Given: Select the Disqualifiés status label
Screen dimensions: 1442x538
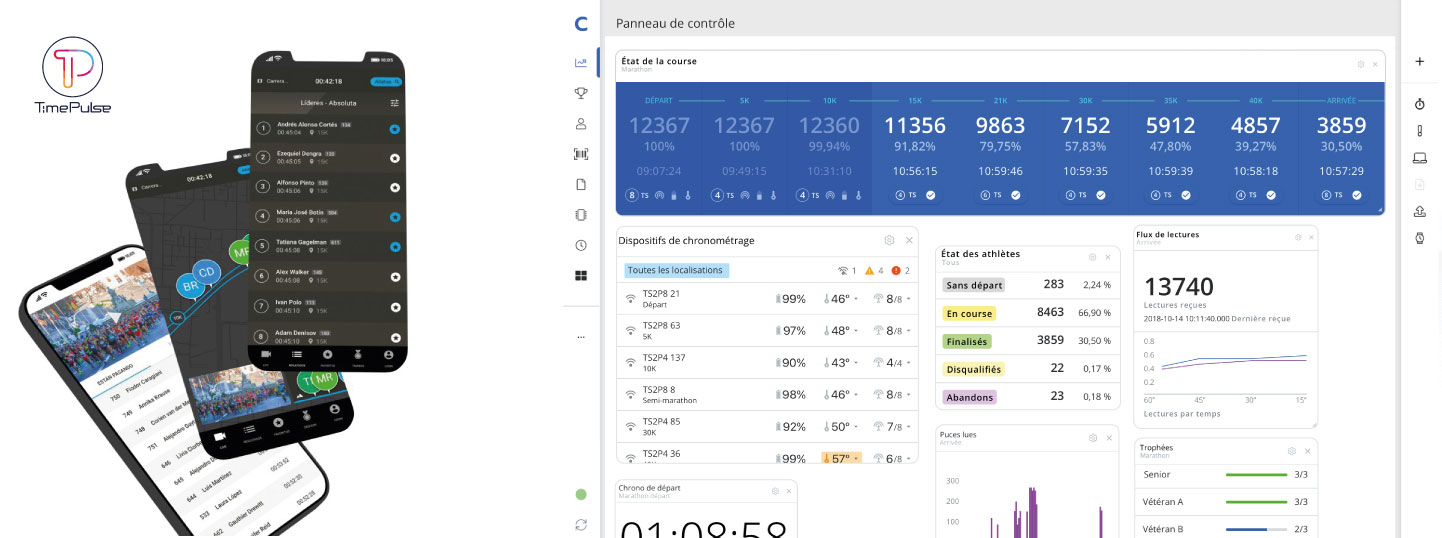Looking at the screenshot, I should (974, 369).
